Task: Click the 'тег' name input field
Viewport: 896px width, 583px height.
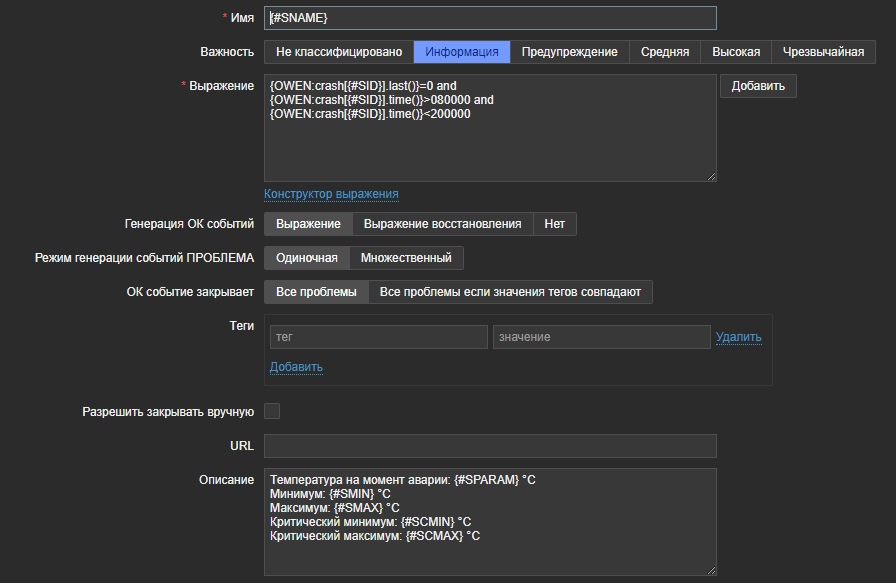Action: coord(378,337)
